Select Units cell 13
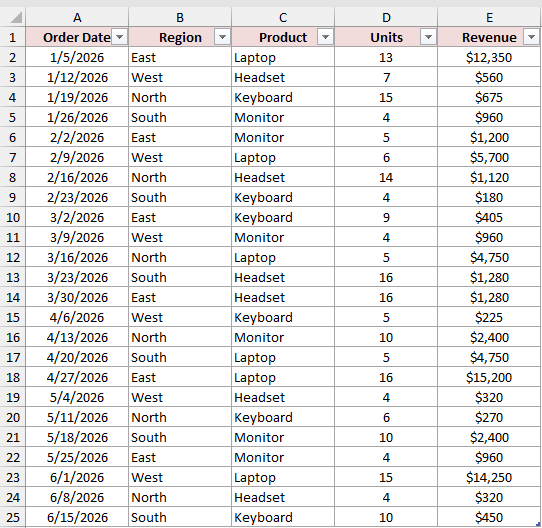This screenshot has height=528, width=542. (x=386, y=57)
